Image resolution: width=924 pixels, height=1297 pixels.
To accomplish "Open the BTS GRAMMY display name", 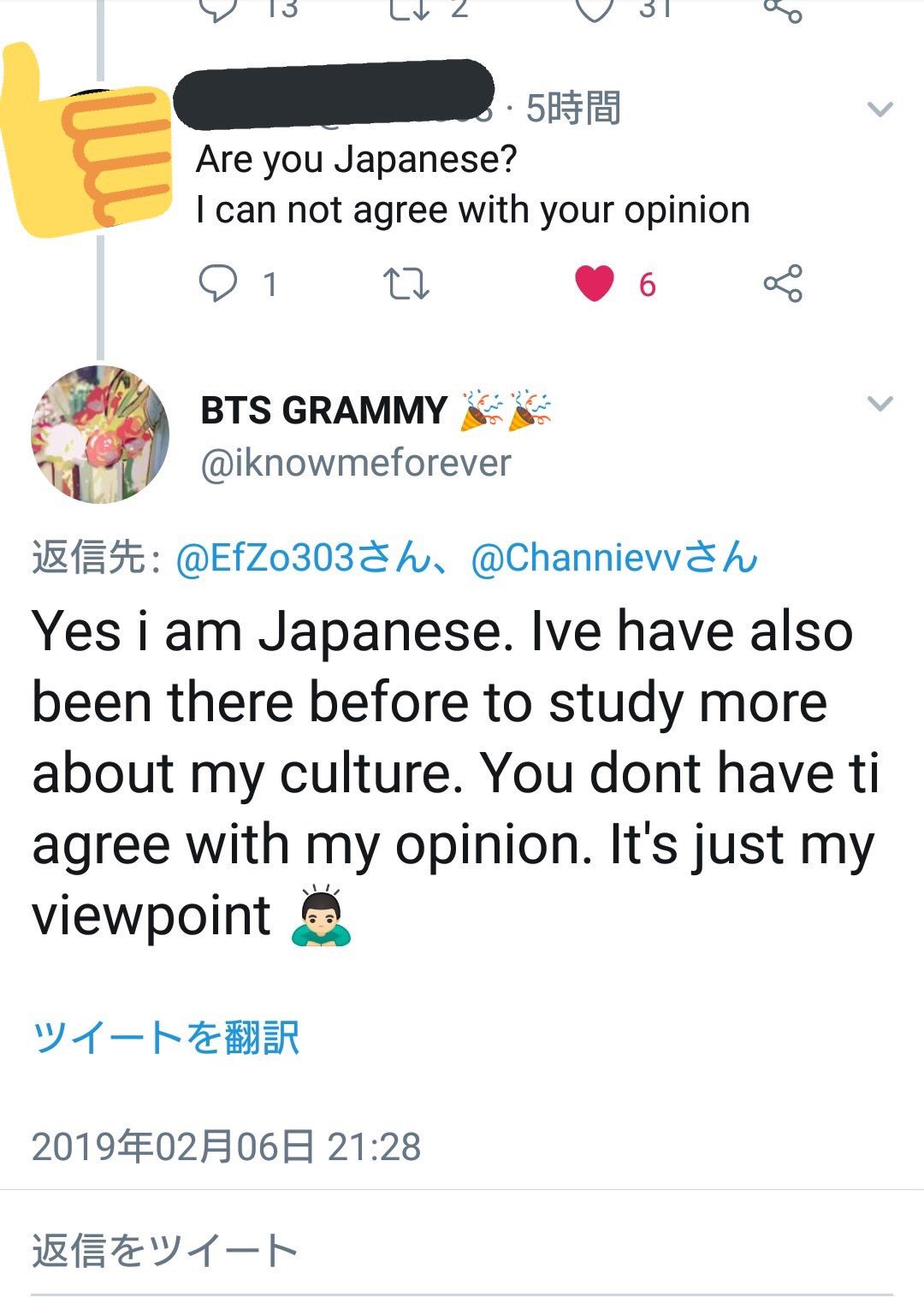I will pyautogui.click(x=323, y=411).
